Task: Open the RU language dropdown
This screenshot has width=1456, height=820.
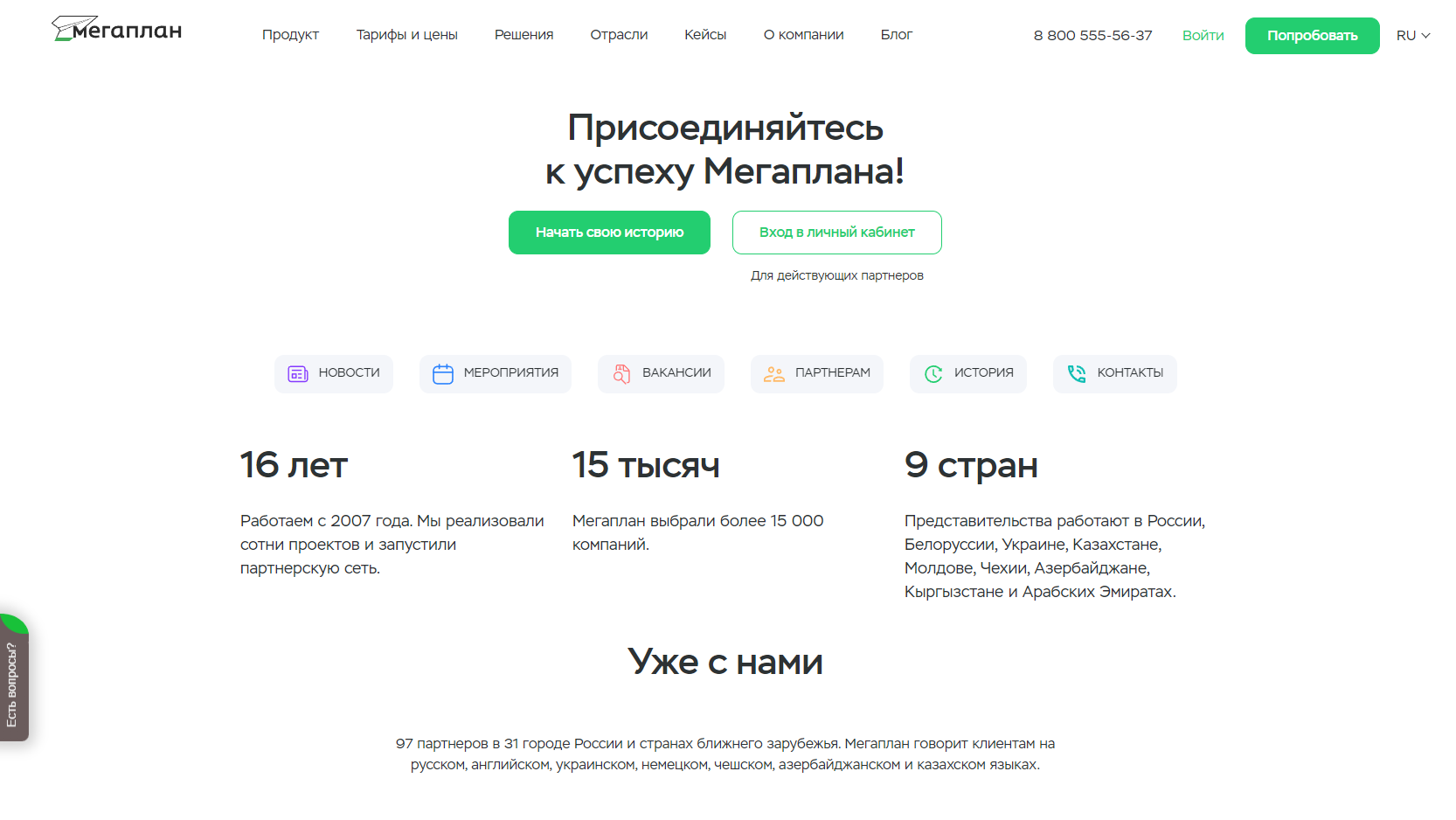Action: tap(1413, 36)
